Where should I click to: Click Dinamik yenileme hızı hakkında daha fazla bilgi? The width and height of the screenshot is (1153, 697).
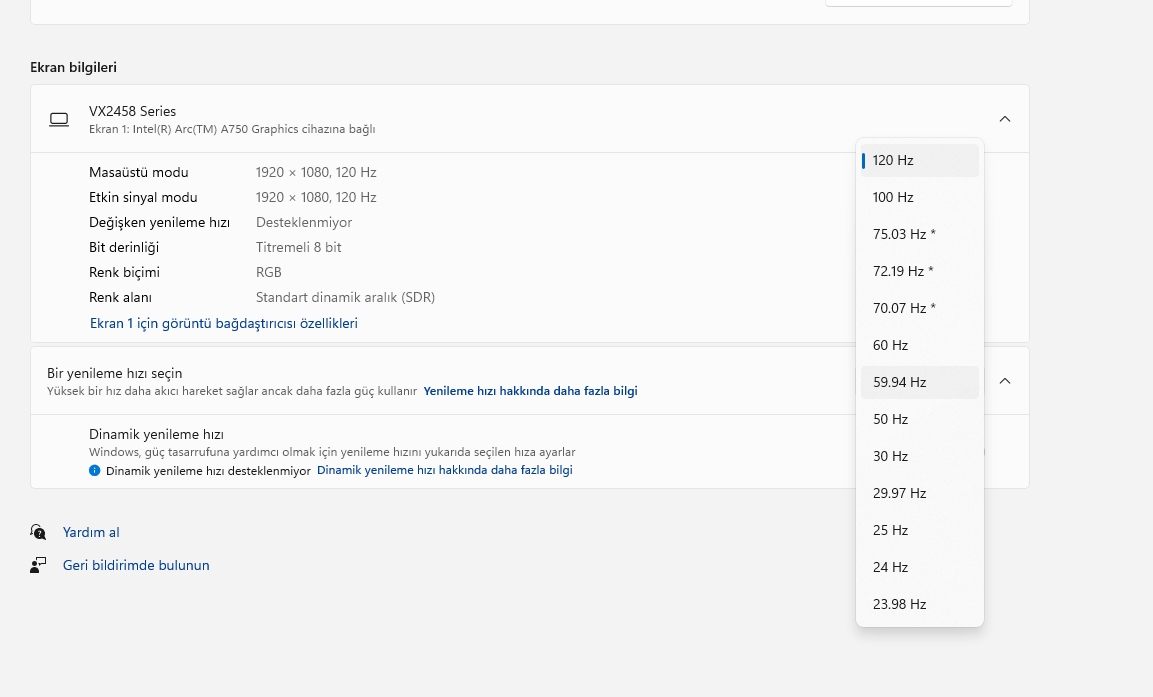444,470
